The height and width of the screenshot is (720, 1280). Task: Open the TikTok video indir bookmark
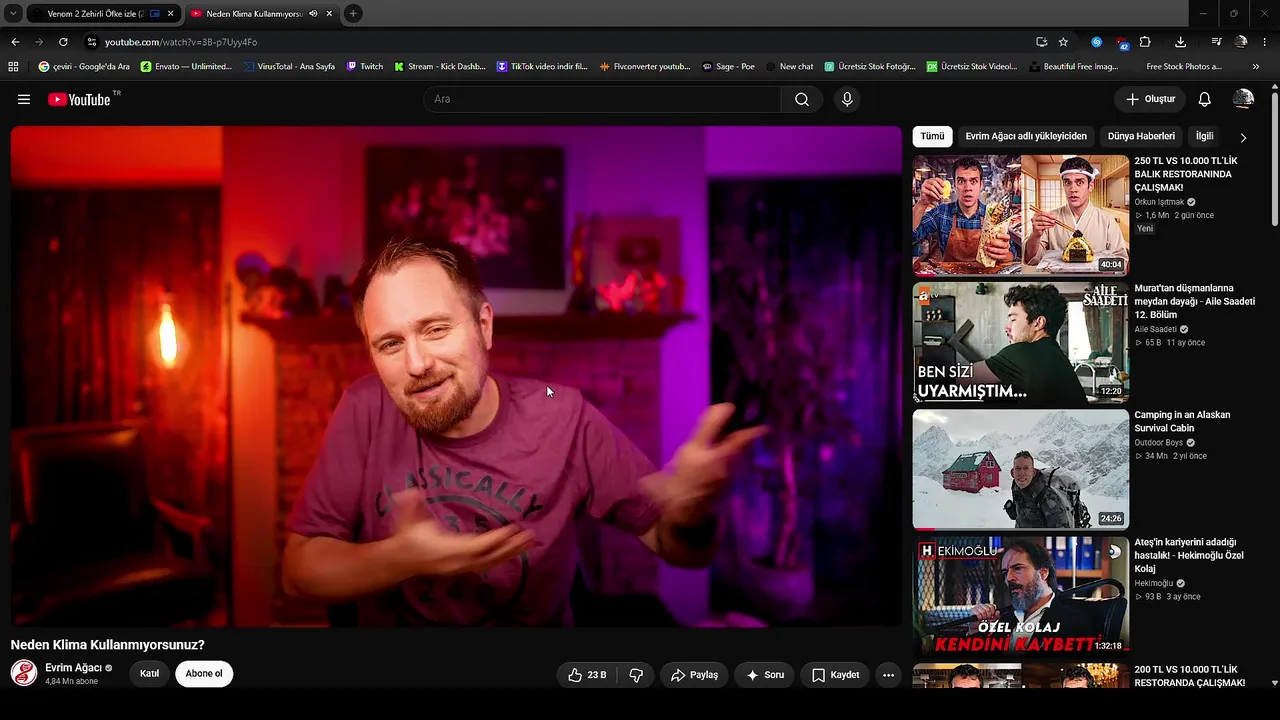point(542,67)
